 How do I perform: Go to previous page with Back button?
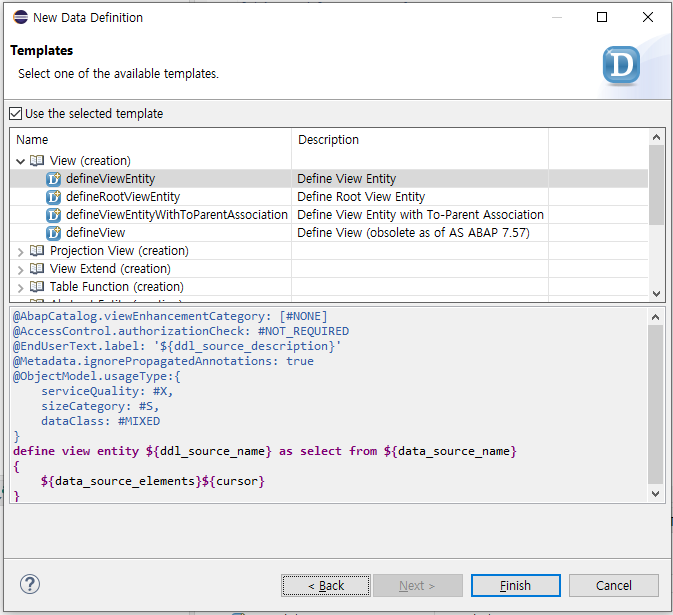pos(326,585)
